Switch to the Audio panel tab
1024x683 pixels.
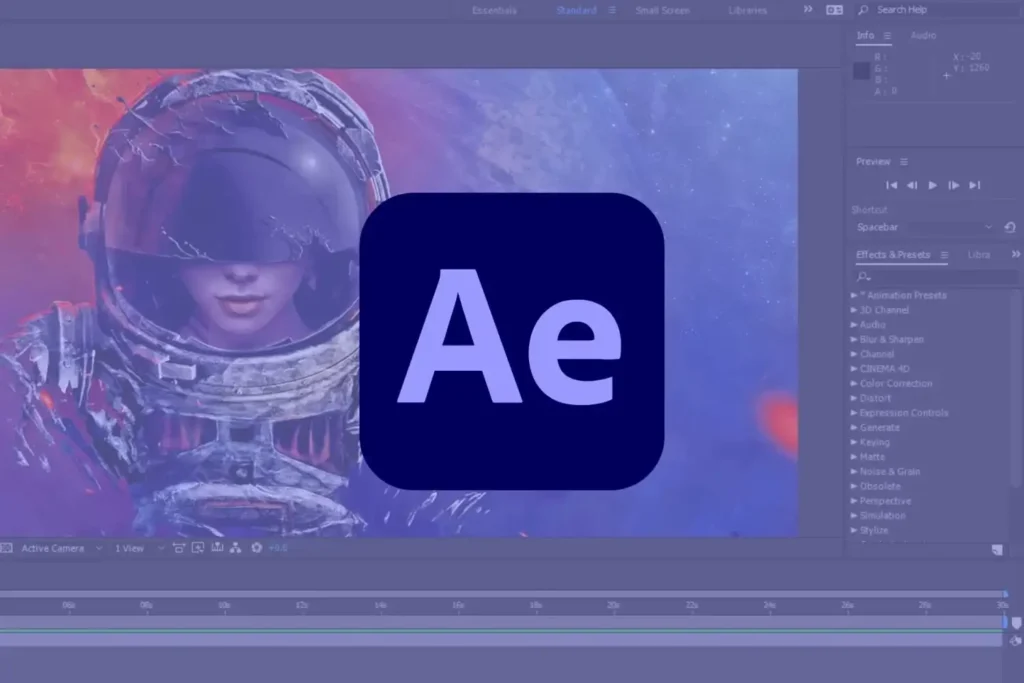[923, 35]
